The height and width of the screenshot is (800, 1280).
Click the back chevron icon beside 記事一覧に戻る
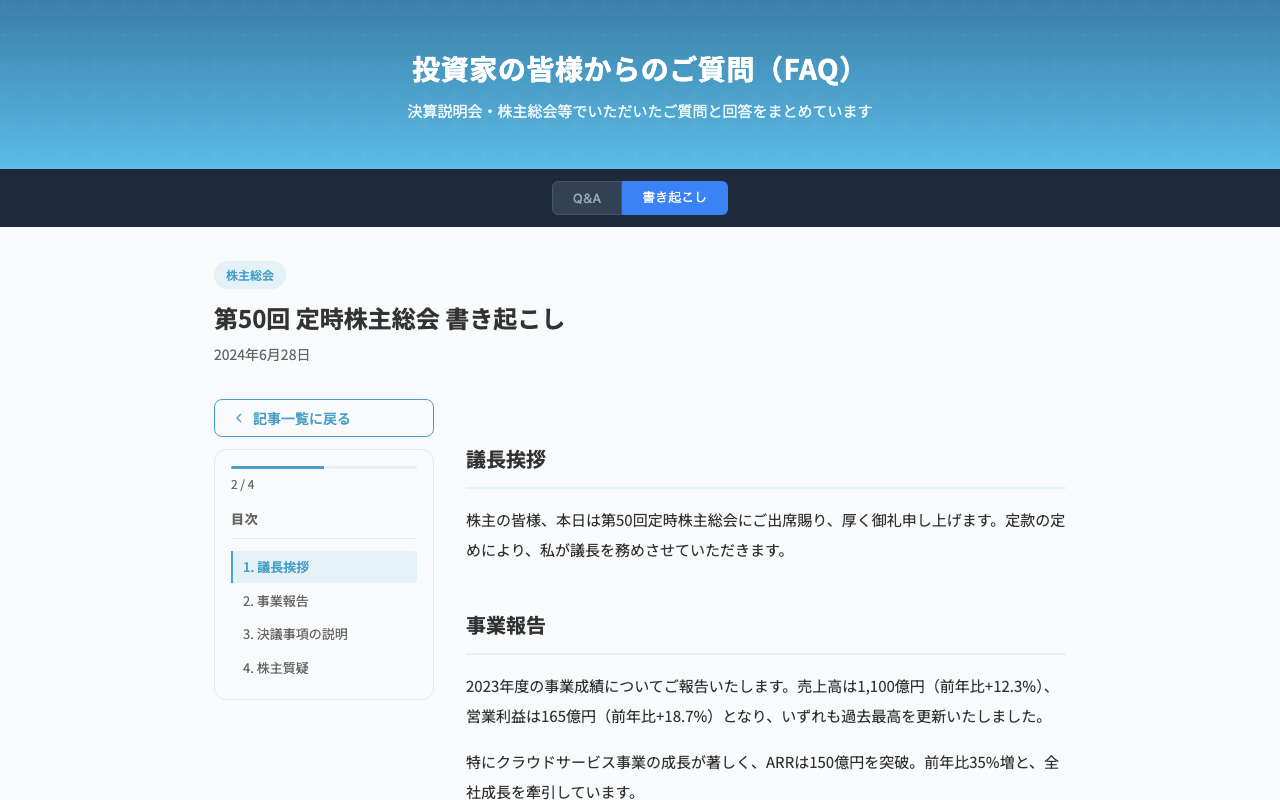tap(238, 418)
